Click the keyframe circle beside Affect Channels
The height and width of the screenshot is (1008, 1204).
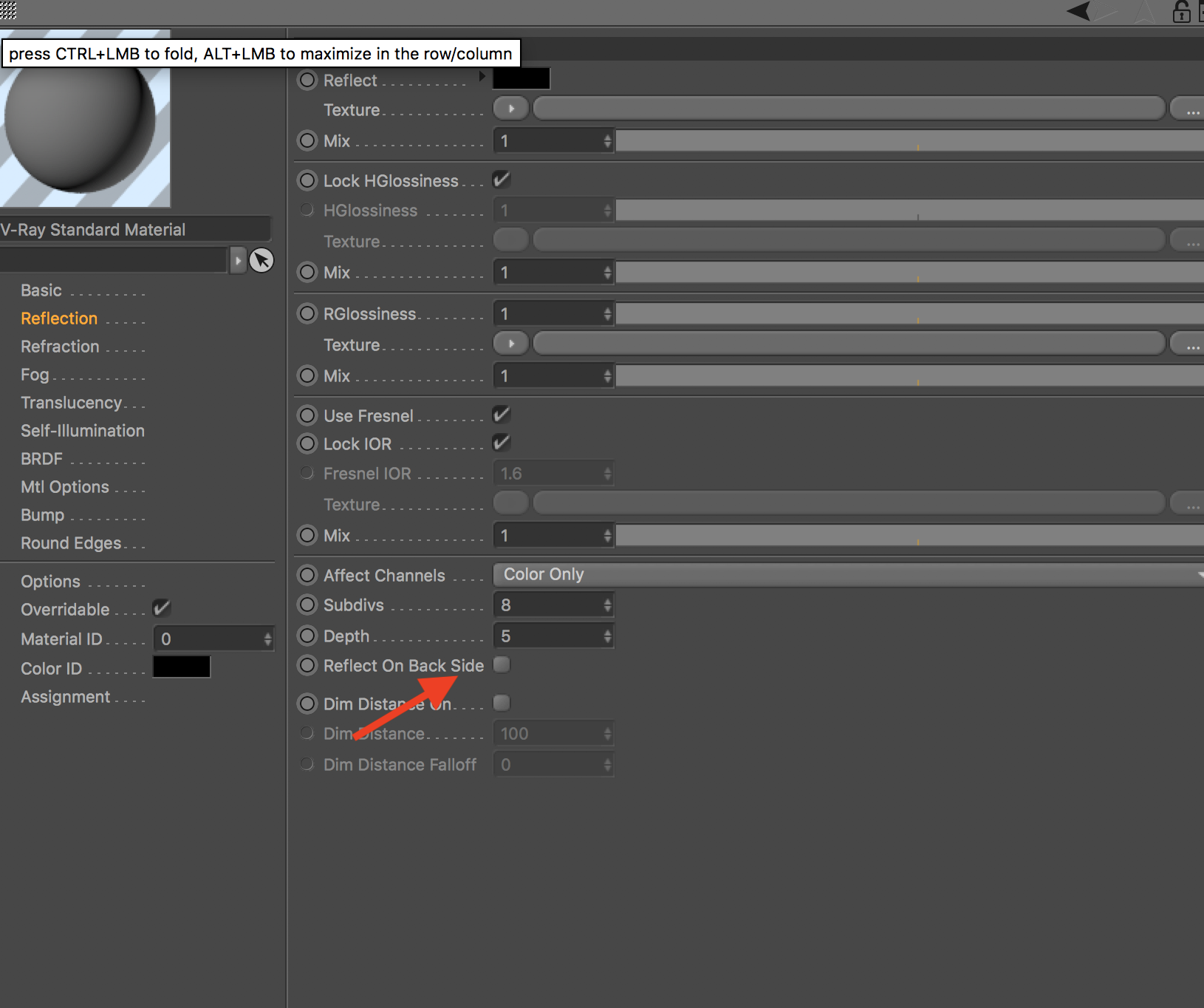307,575
